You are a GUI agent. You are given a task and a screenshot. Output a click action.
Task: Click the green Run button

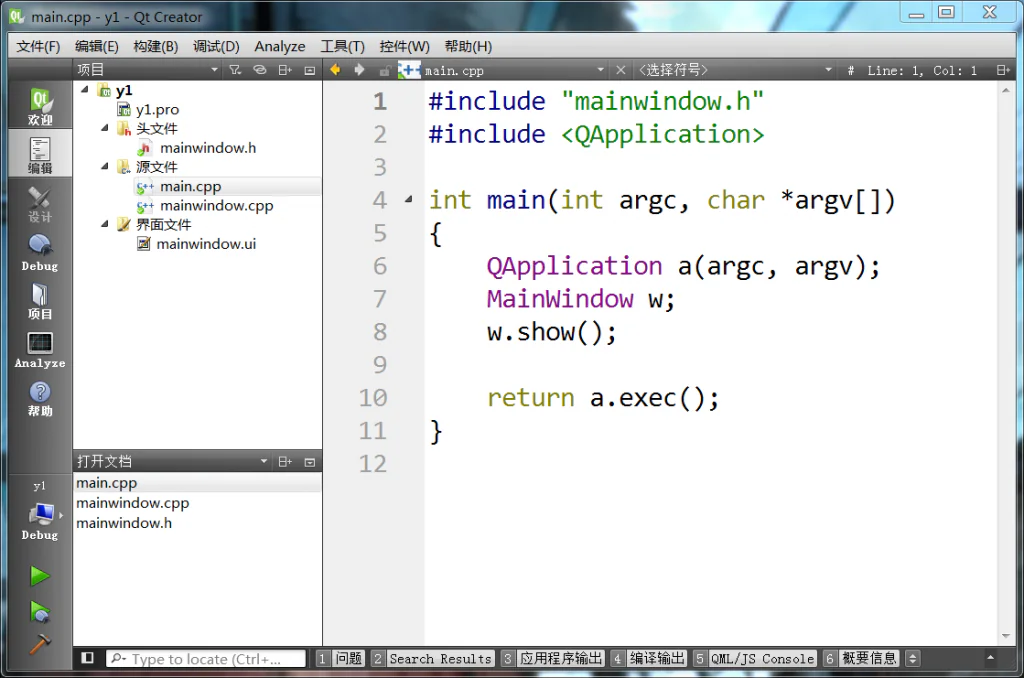(x=39, y=576)
